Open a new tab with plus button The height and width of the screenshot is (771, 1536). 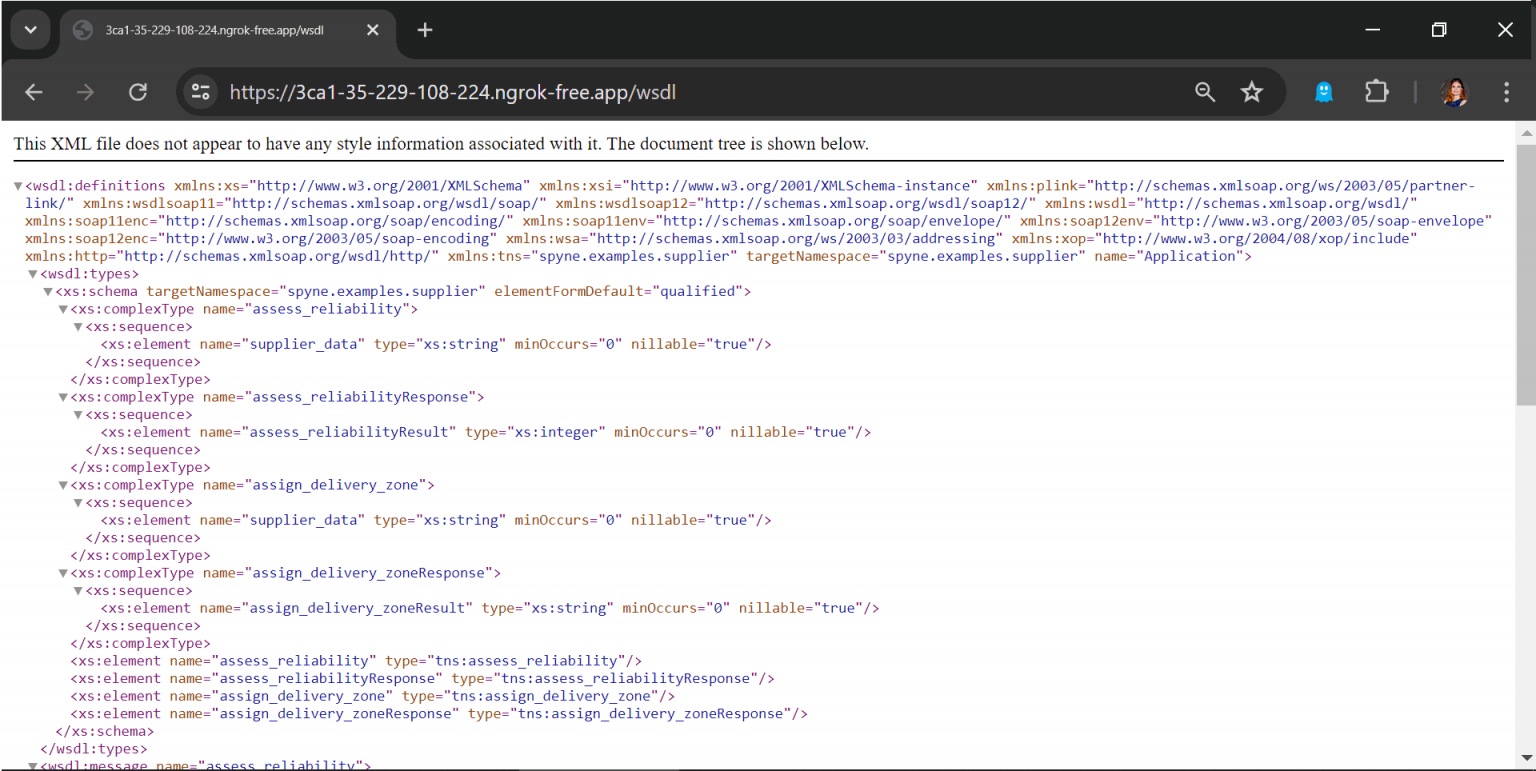coord(425,30)
